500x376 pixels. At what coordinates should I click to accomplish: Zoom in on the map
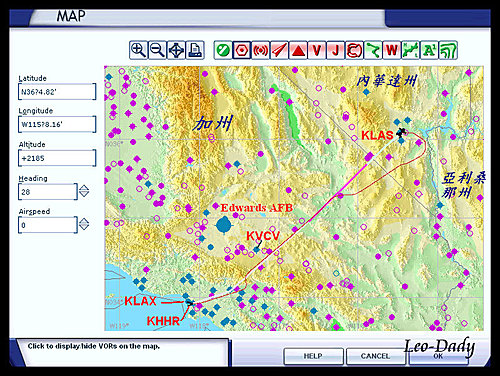(x=138, y=51)
